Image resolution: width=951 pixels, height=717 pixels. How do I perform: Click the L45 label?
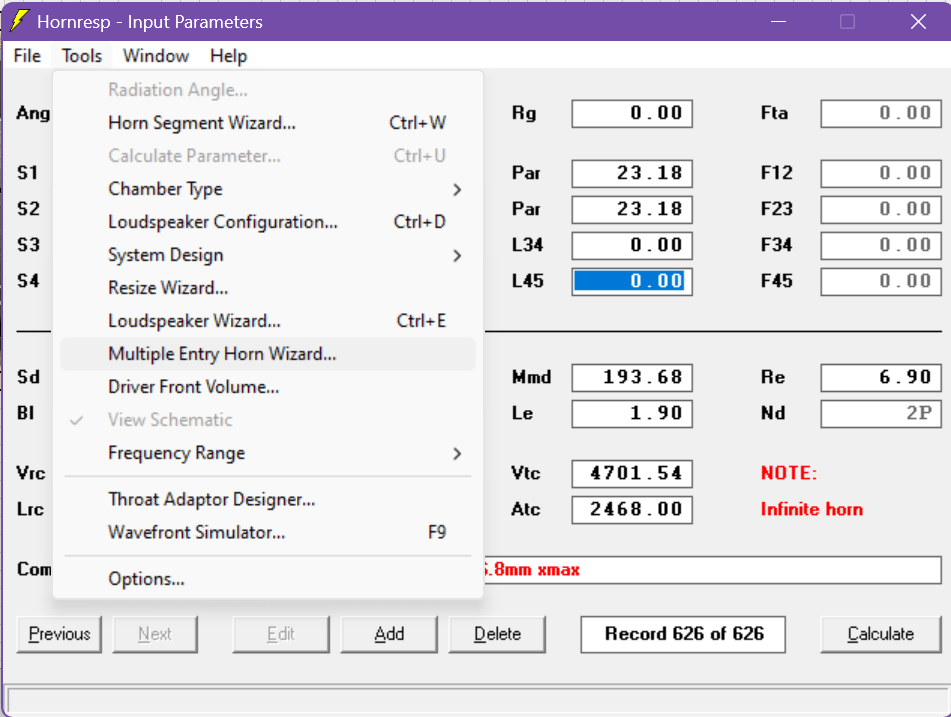tap(528, 281)
